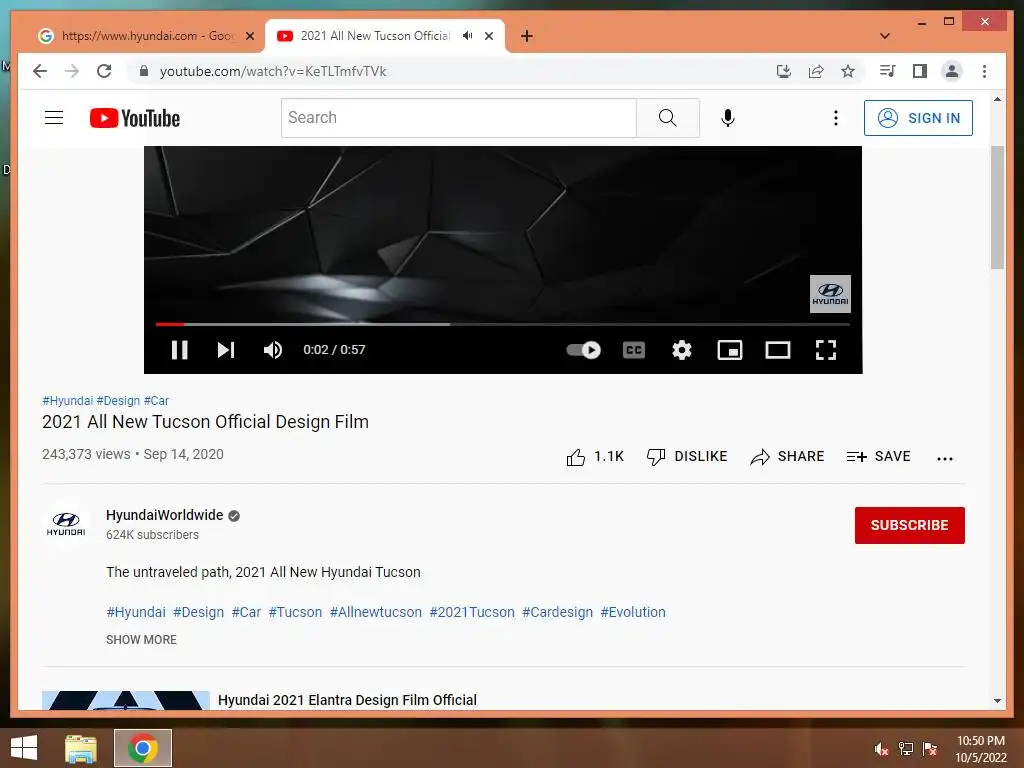
Task: Click Hyundai watermark in video
Action: click(830, 294)
